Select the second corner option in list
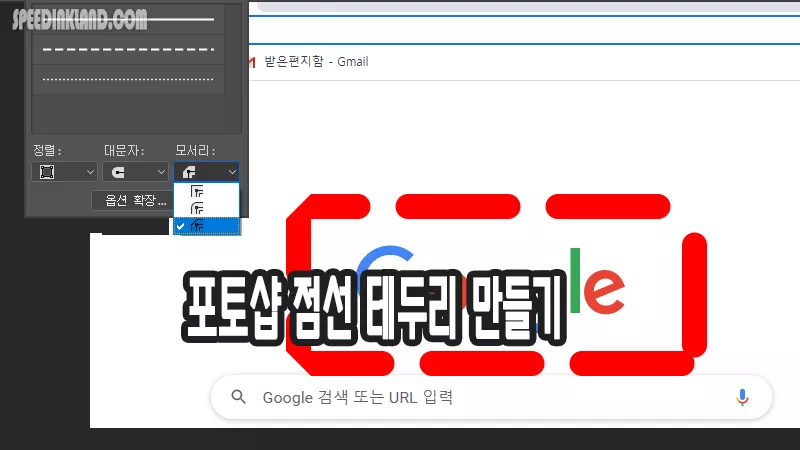The width and height of the screenshot is (800, 450). pyautogui.click(x=207, y=209)
